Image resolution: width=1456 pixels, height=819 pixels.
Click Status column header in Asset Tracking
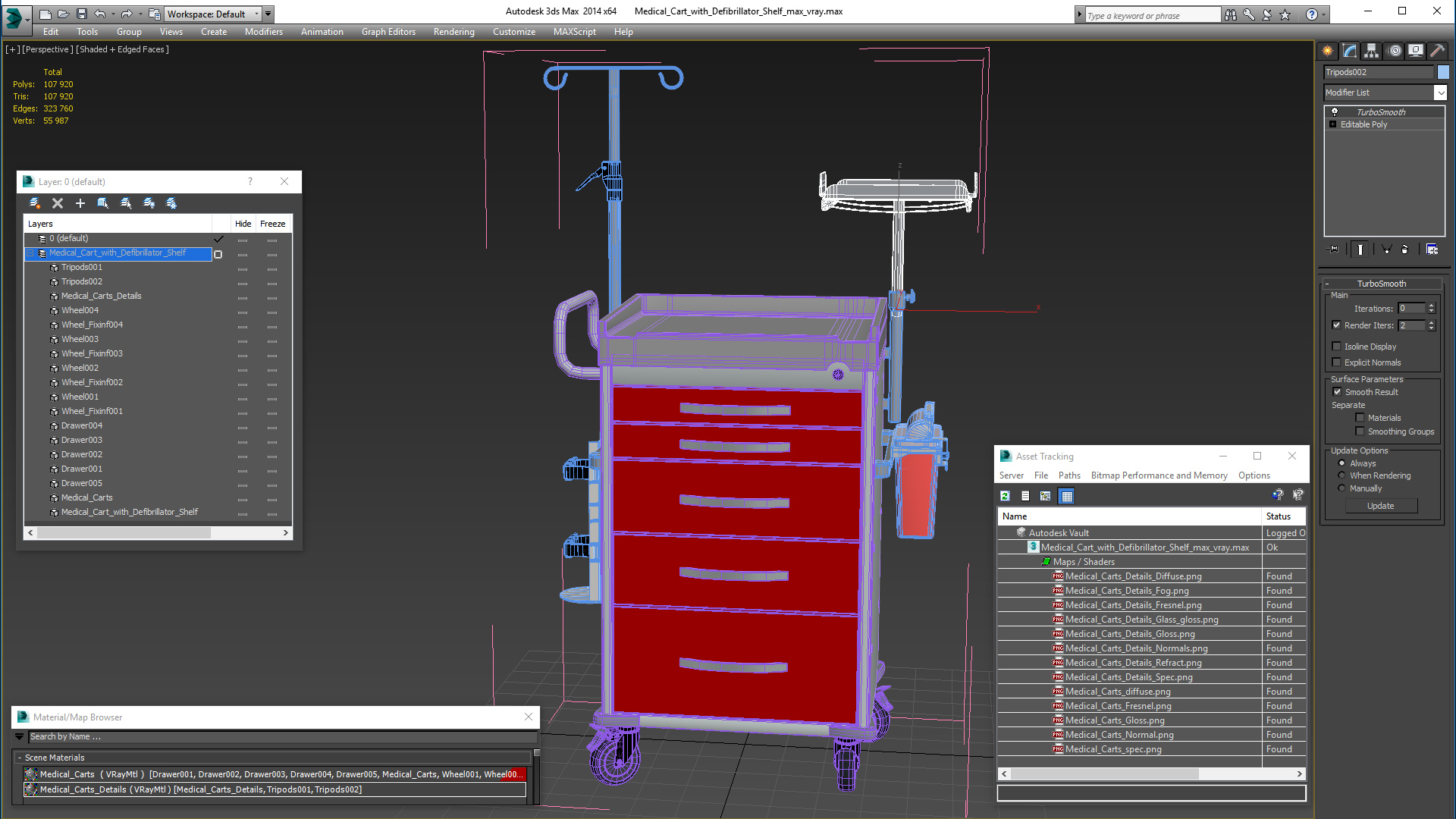pyautogui.click(x=1282, y=516)
